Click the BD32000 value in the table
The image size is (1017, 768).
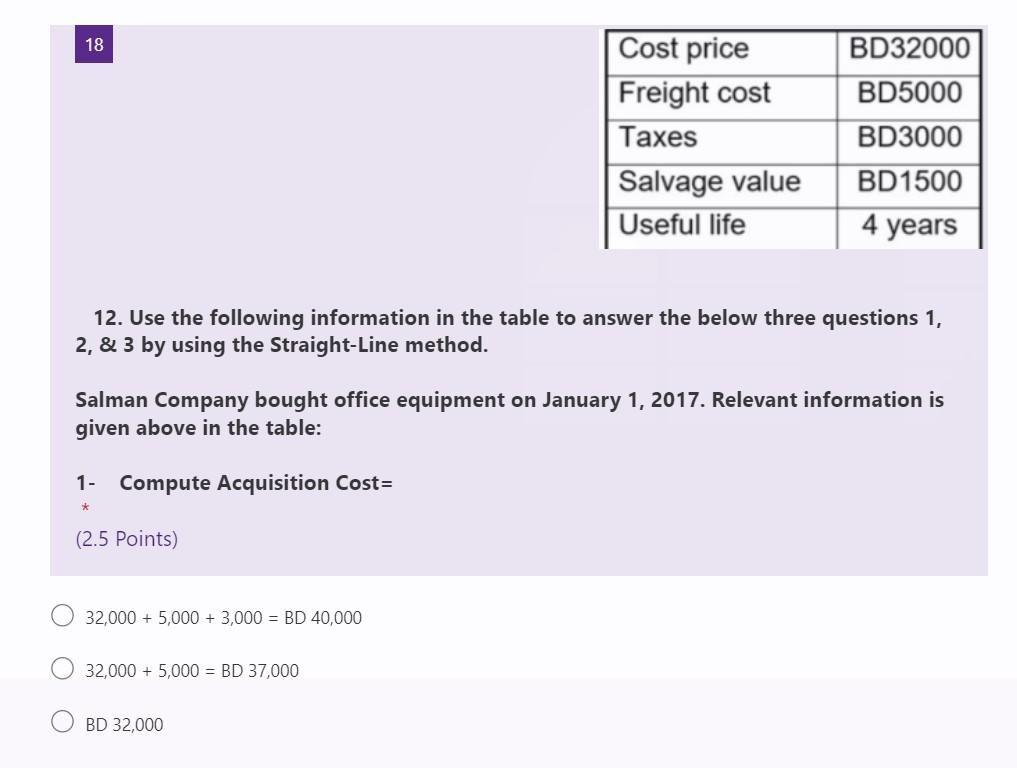(x=908, y=48)
